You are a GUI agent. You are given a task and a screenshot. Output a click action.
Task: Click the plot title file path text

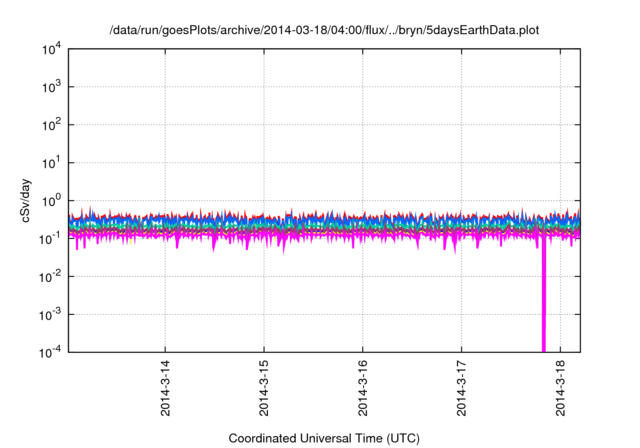(x=324, y=31)
